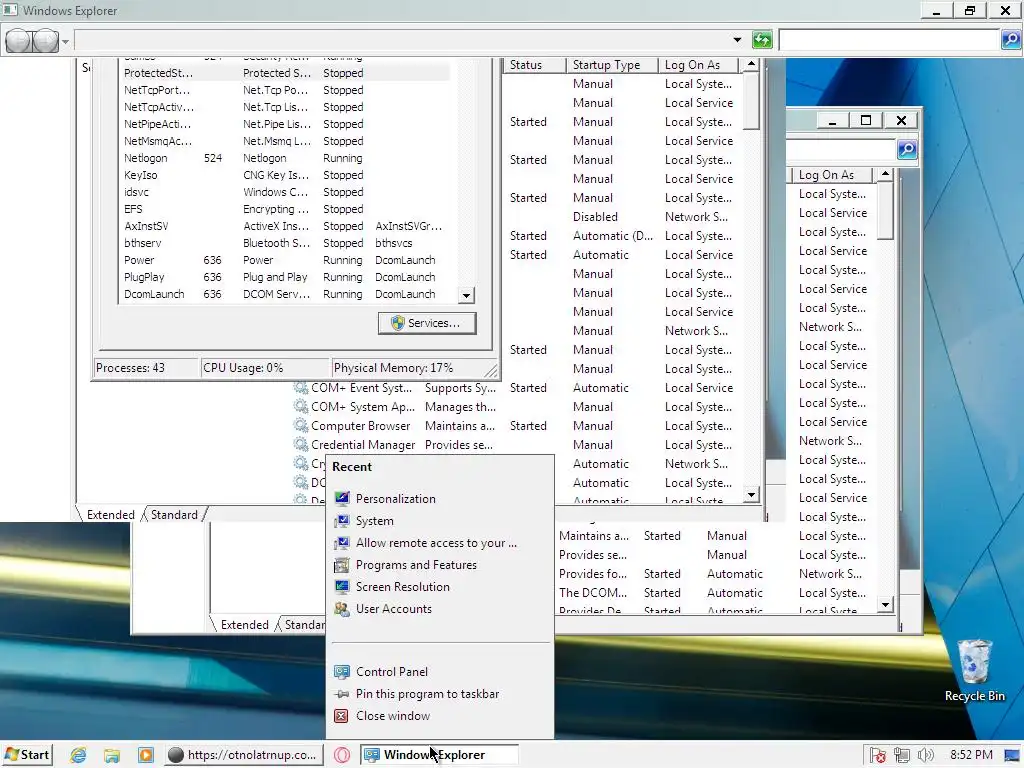This screenshot has height=768, width=1024.
Task: Open the folder icon on taskbar
Action: click(112, 755)
